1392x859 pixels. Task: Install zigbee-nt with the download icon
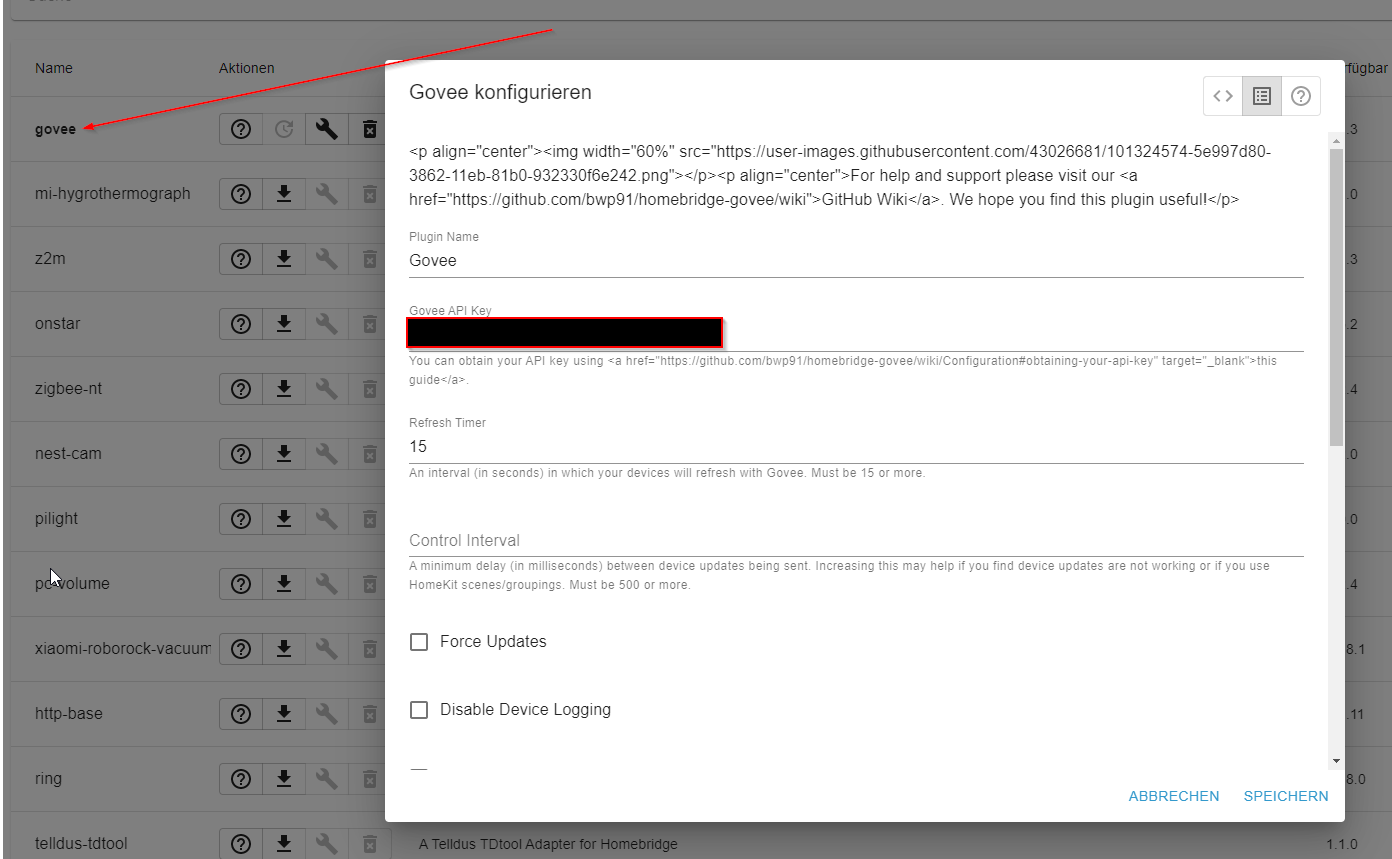pyautogui.click(x=284, y=389)
